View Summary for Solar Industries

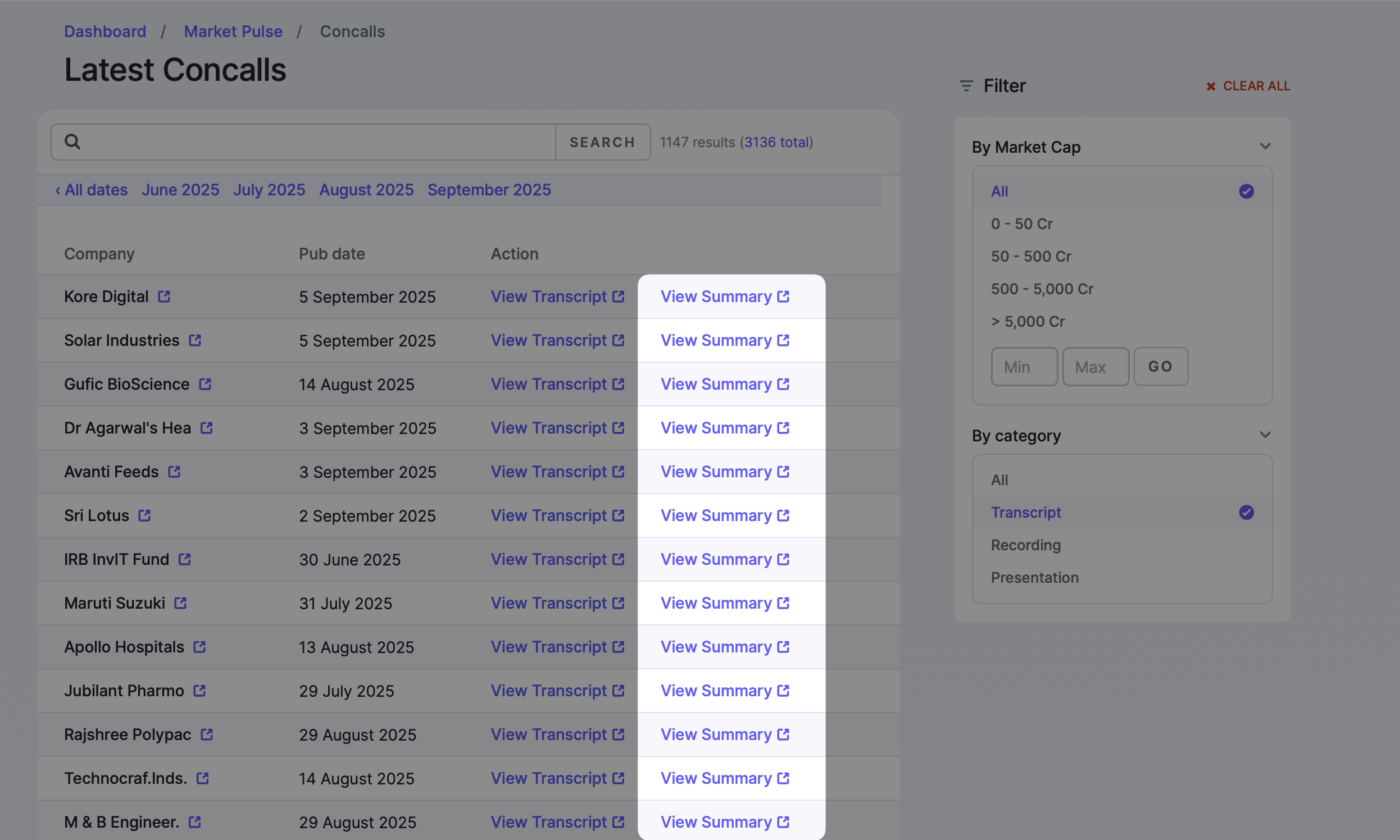[x=725, y=340]
